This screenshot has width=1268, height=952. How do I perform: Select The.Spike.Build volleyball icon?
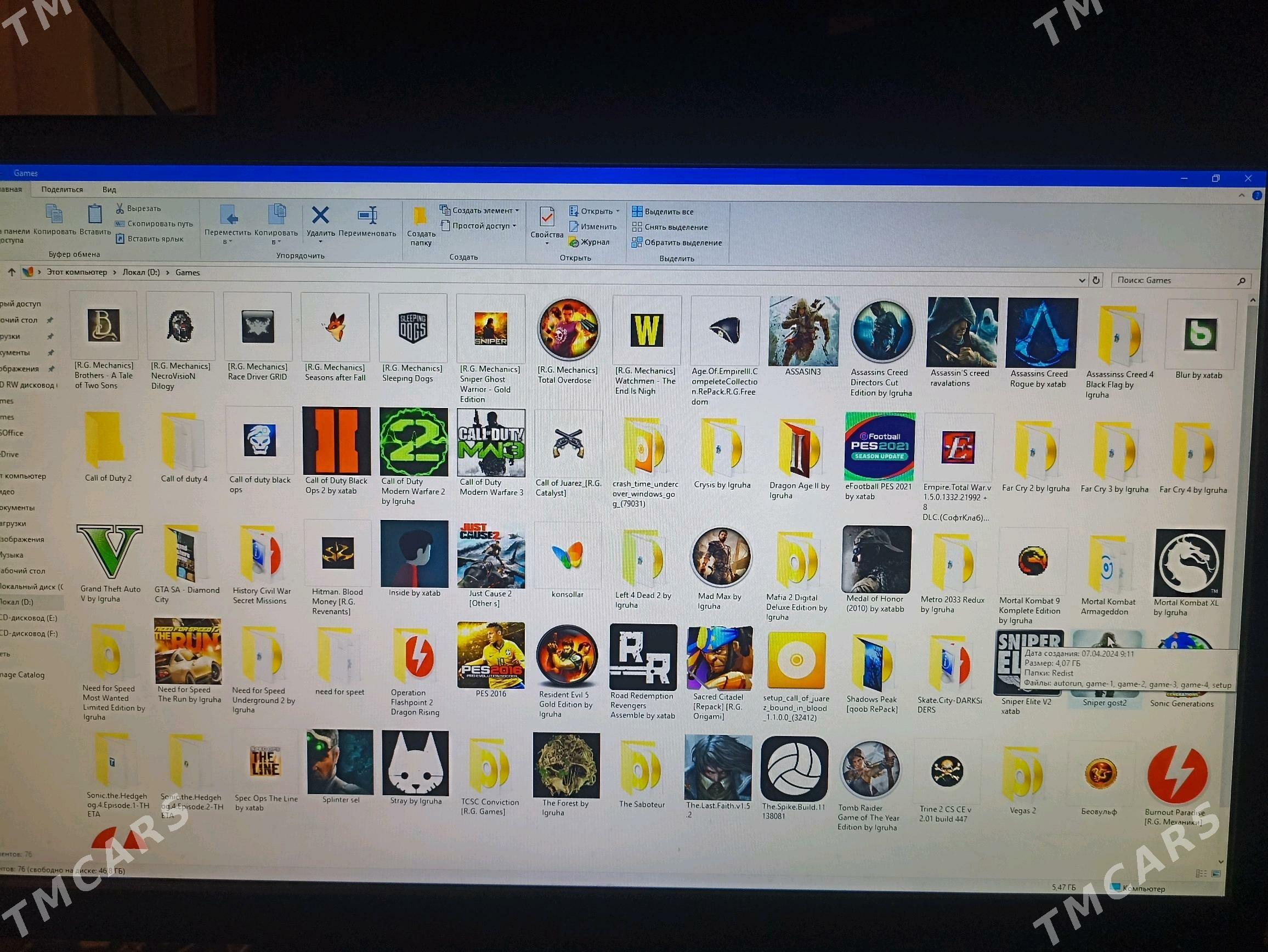coord(794,769)
